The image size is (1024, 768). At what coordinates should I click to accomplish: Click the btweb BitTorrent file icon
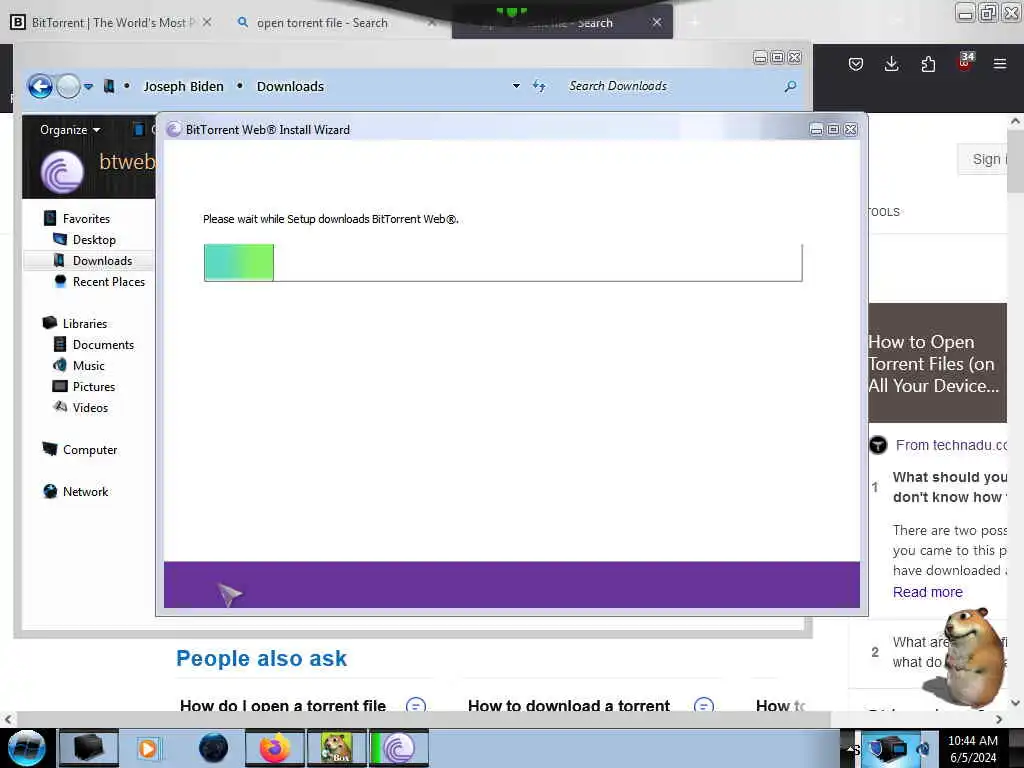(62, 172)
